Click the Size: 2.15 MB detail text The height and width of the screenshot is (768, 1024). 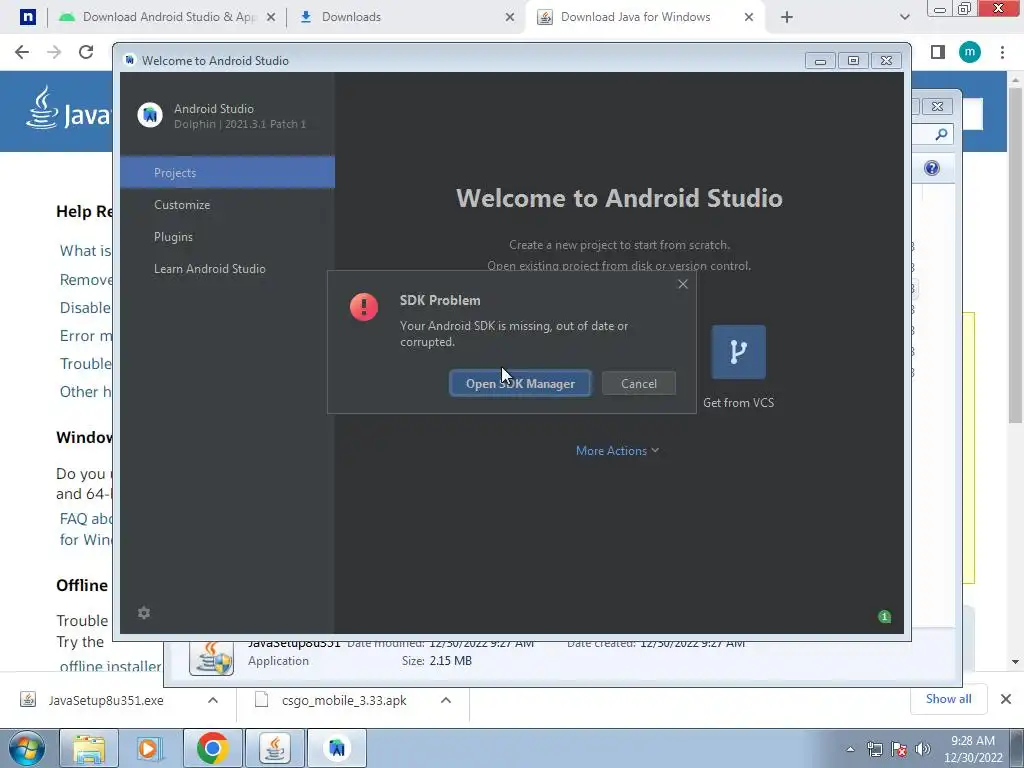point(436,661)
